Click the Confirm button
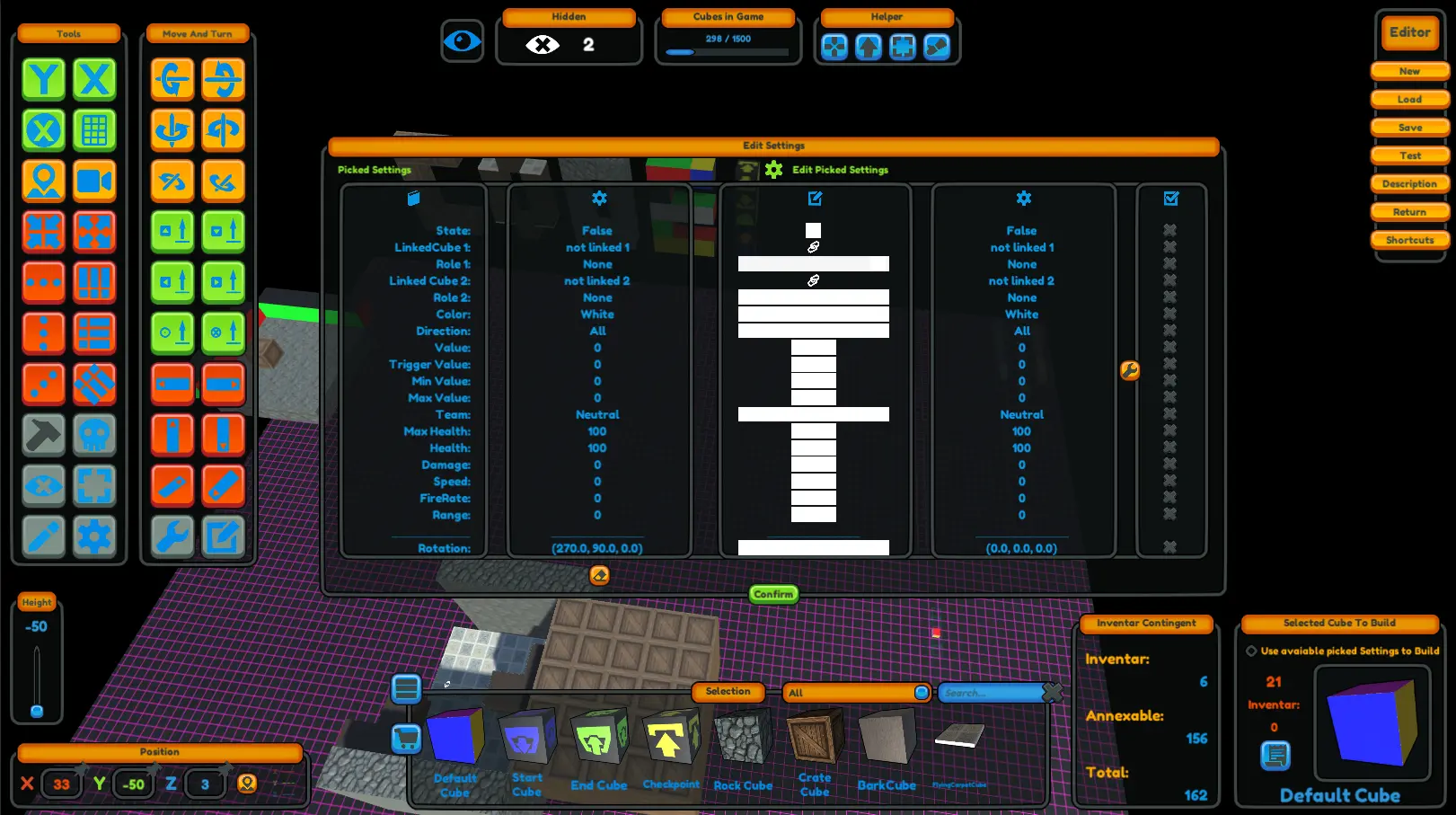Viewport: 1456px width, 815px height. point(773,594)
